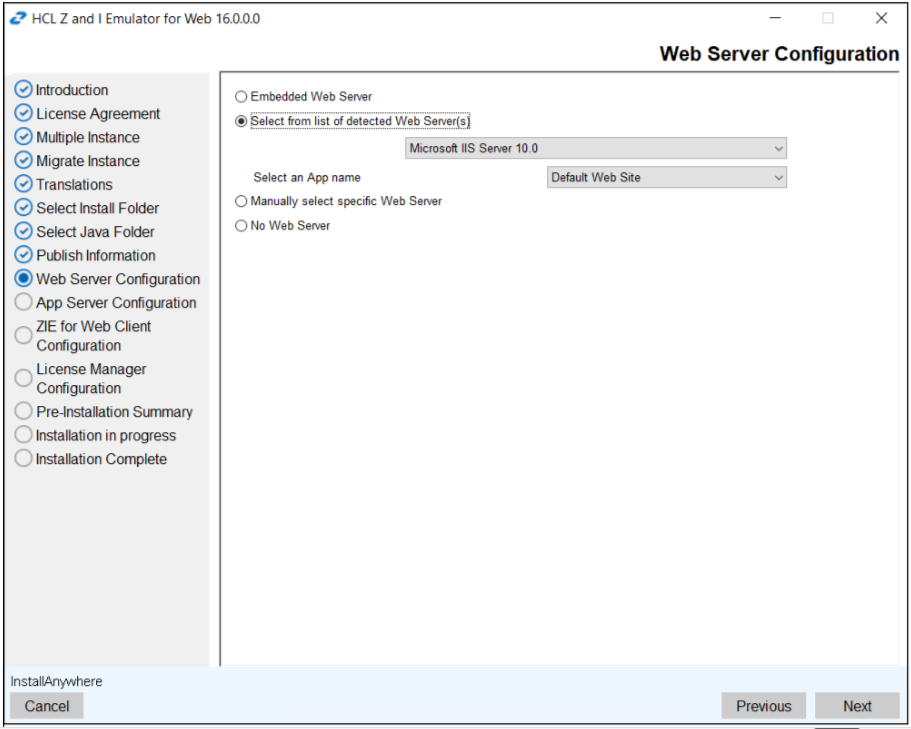
Task: Click the Select an App name label
Action: [307, 177]
